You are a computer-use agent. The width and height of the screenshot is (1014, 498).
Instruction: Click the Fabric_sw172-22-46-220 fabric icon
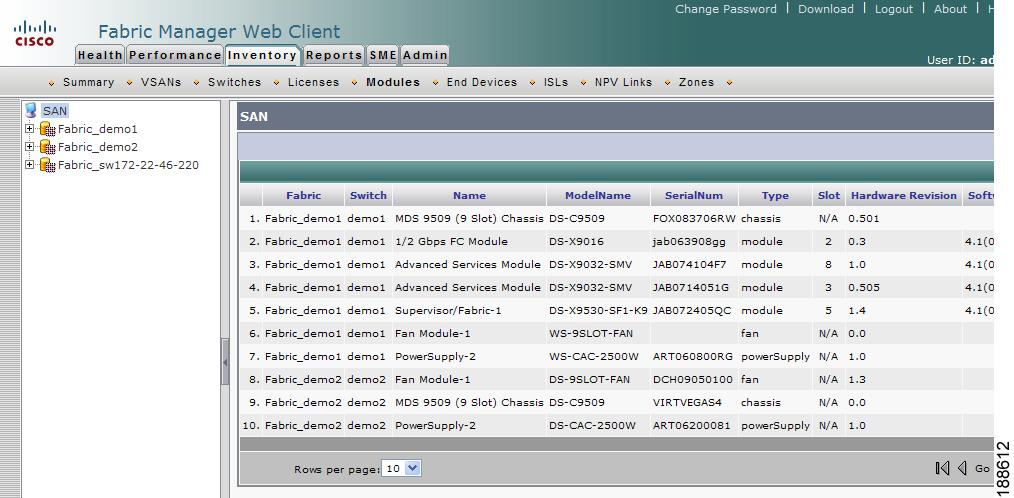coord(47,166)
